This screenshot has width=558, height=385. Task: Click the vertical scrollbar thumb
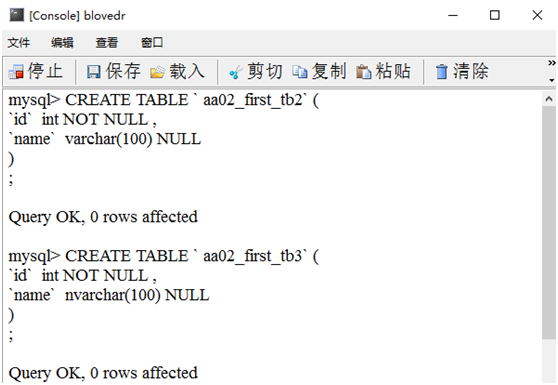click(549, 222)
